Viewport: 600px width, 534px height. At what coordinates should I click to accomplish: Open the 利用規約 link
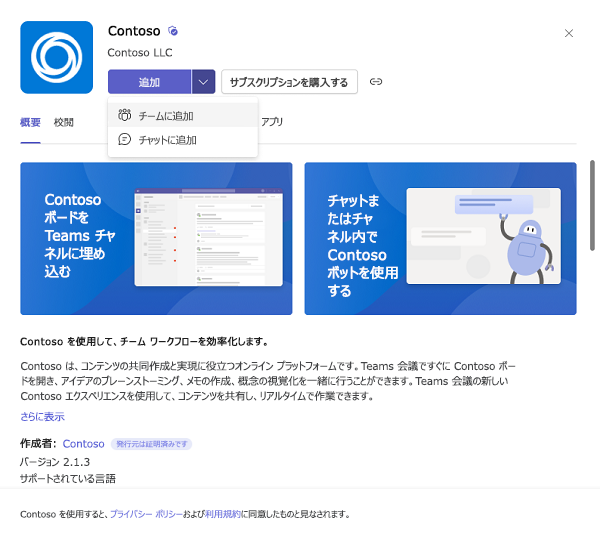[223, 514]
